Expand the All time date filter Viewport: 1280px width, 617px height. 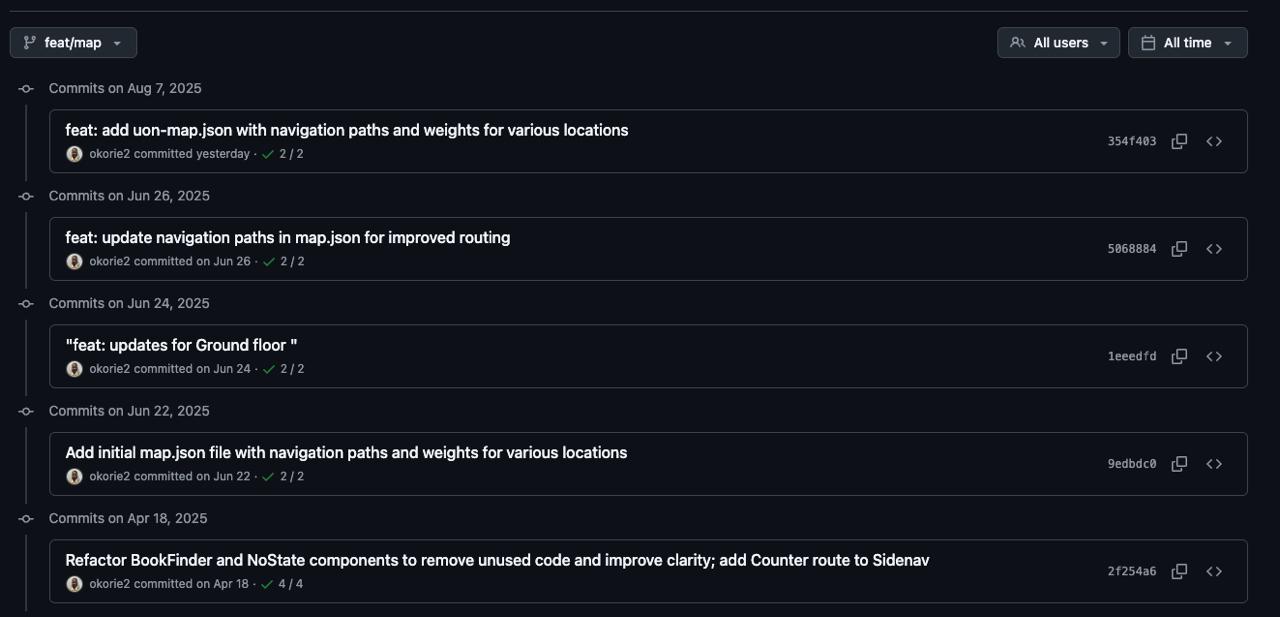tap(1187, 43)
